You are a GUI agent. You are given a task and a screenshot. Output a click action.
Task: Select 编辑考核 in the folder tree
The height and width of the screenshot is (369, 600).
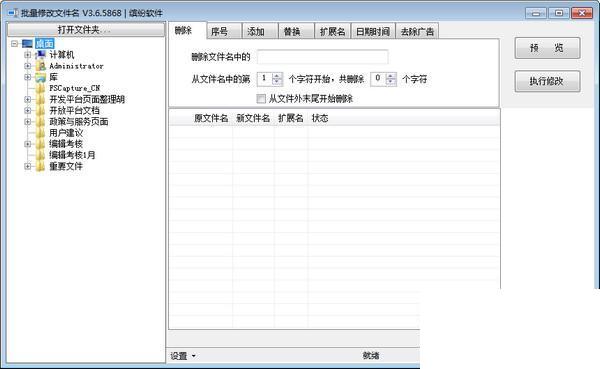click(66, 144)
